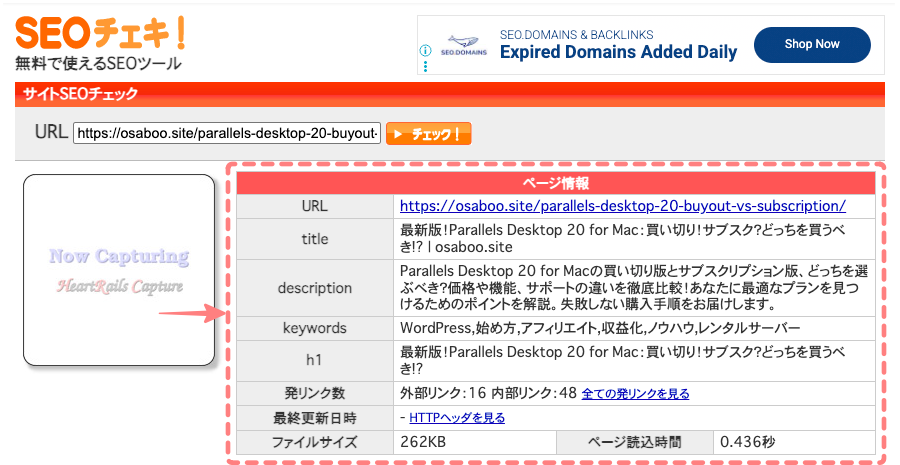Click the Now Capturing site thumbnail
The height and width of the screenshot is (465, 900).
pos(119,270)
